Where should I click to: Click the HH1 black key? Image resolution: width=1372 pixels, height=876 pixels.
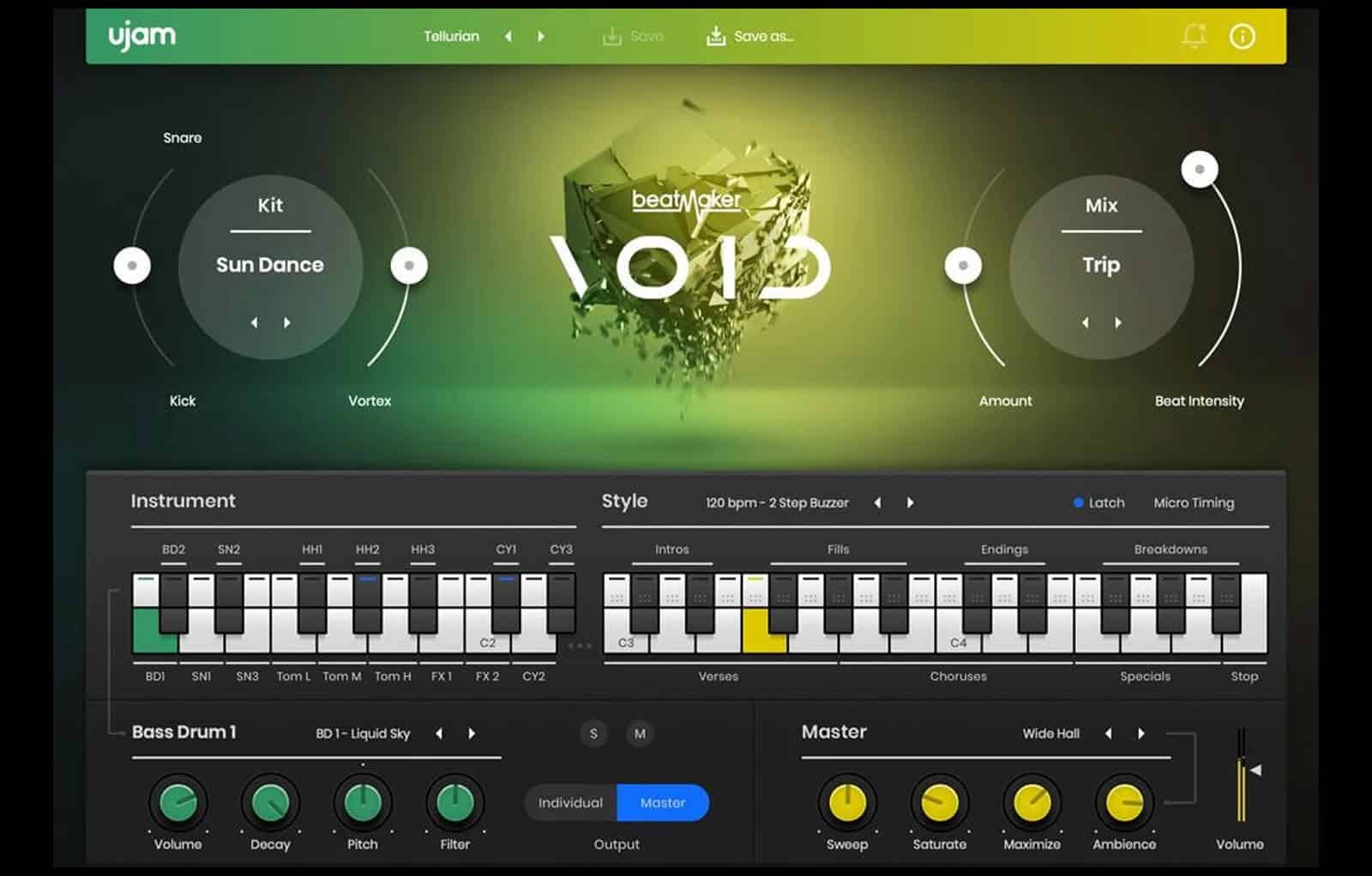[x=312, y=603]
